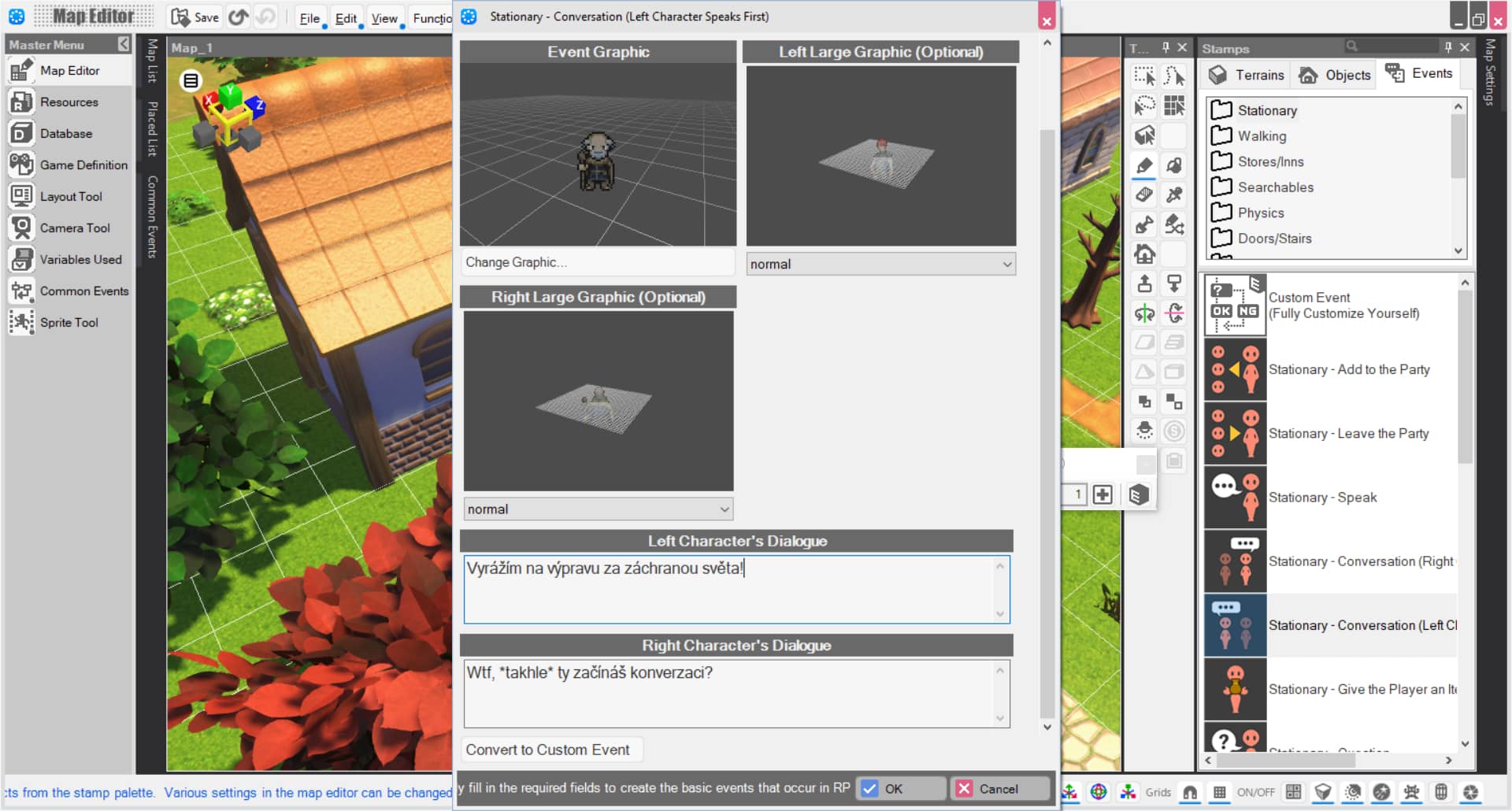Pick the house building tool
The image size is (1512, 811).
(1144, 254)
